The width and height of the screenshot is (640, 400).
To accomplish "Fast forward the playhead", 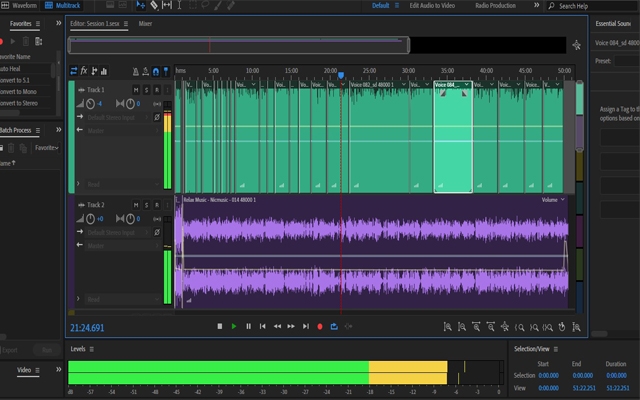I will [291, 327].
